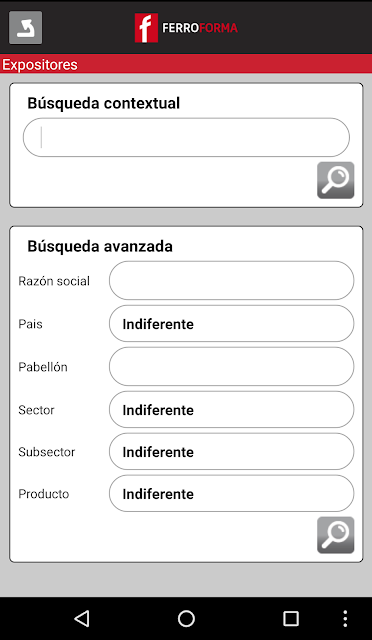Tap the Ferroforma logo
372x640 pixels.
tap(186, 28)
